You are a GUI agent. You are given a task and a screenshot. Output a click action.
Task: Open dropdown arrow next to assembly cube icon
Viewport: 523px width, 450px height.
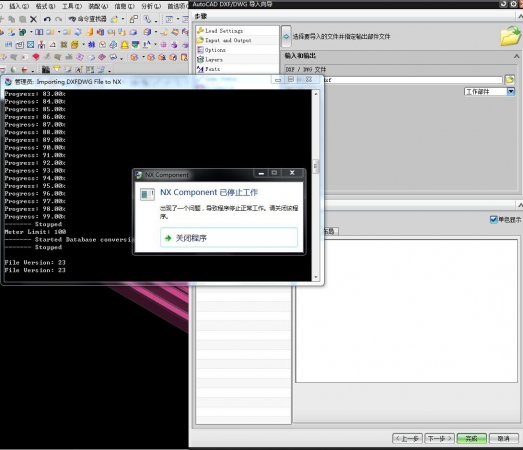tap(143, 57)
